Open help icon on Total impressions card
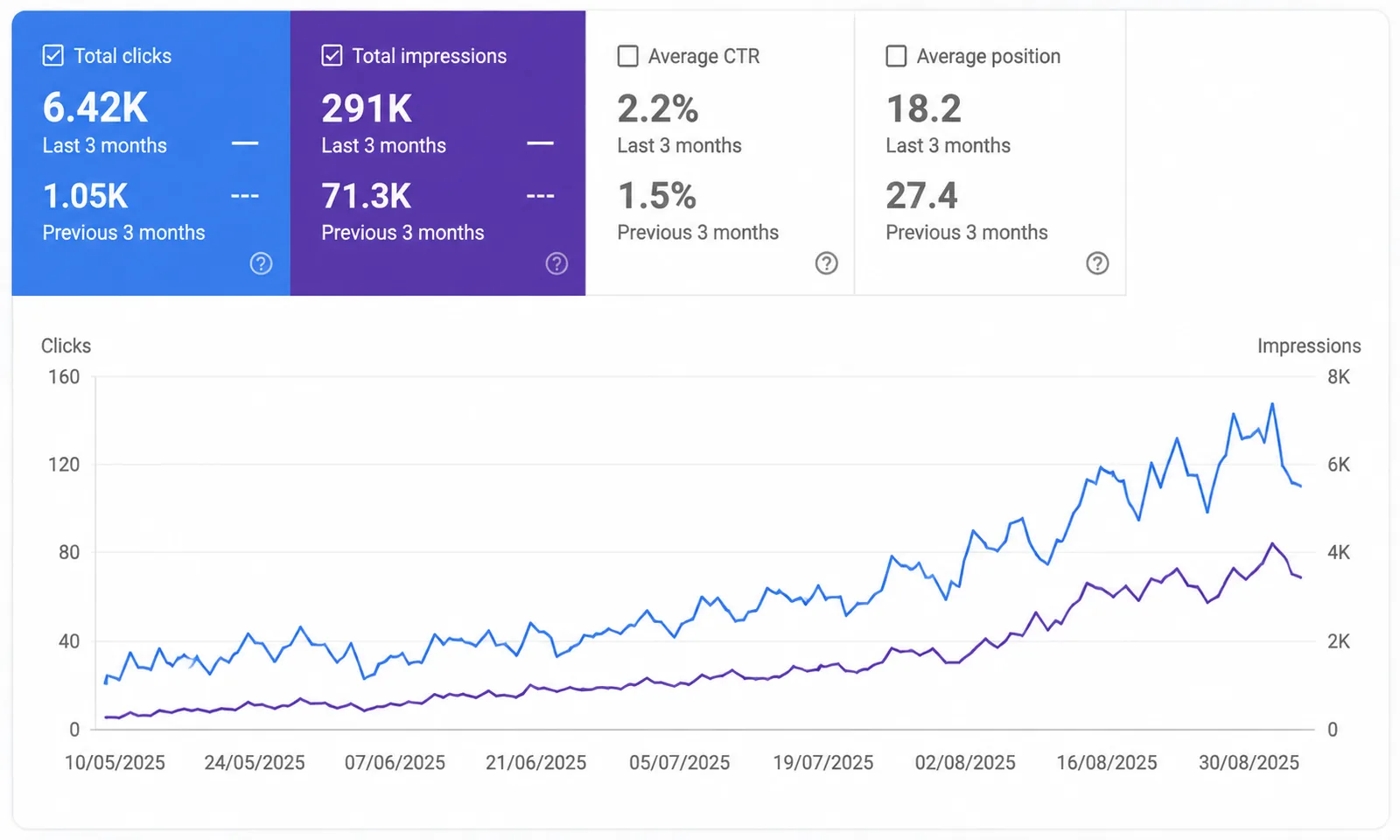The image size is (1400, 840). (556, 263)
